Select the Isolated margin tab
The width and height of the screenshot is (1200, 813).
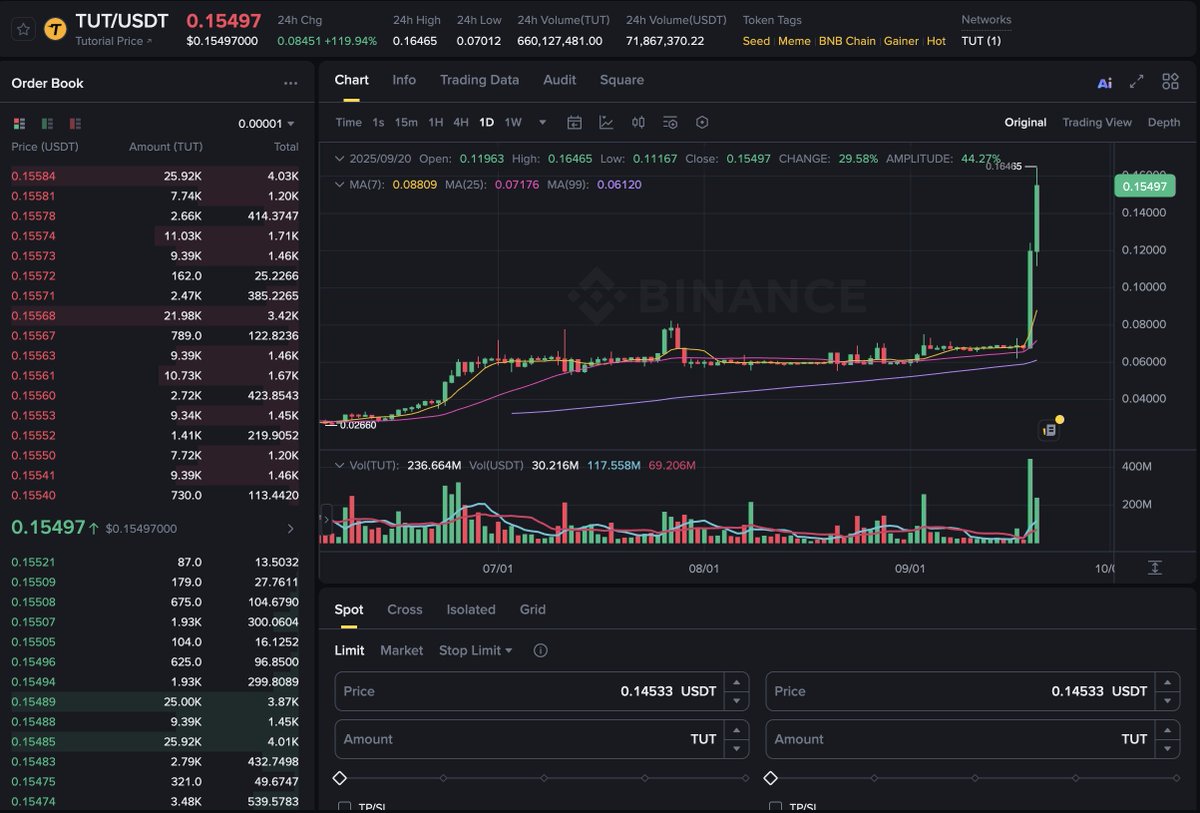(x=471, y=609)
